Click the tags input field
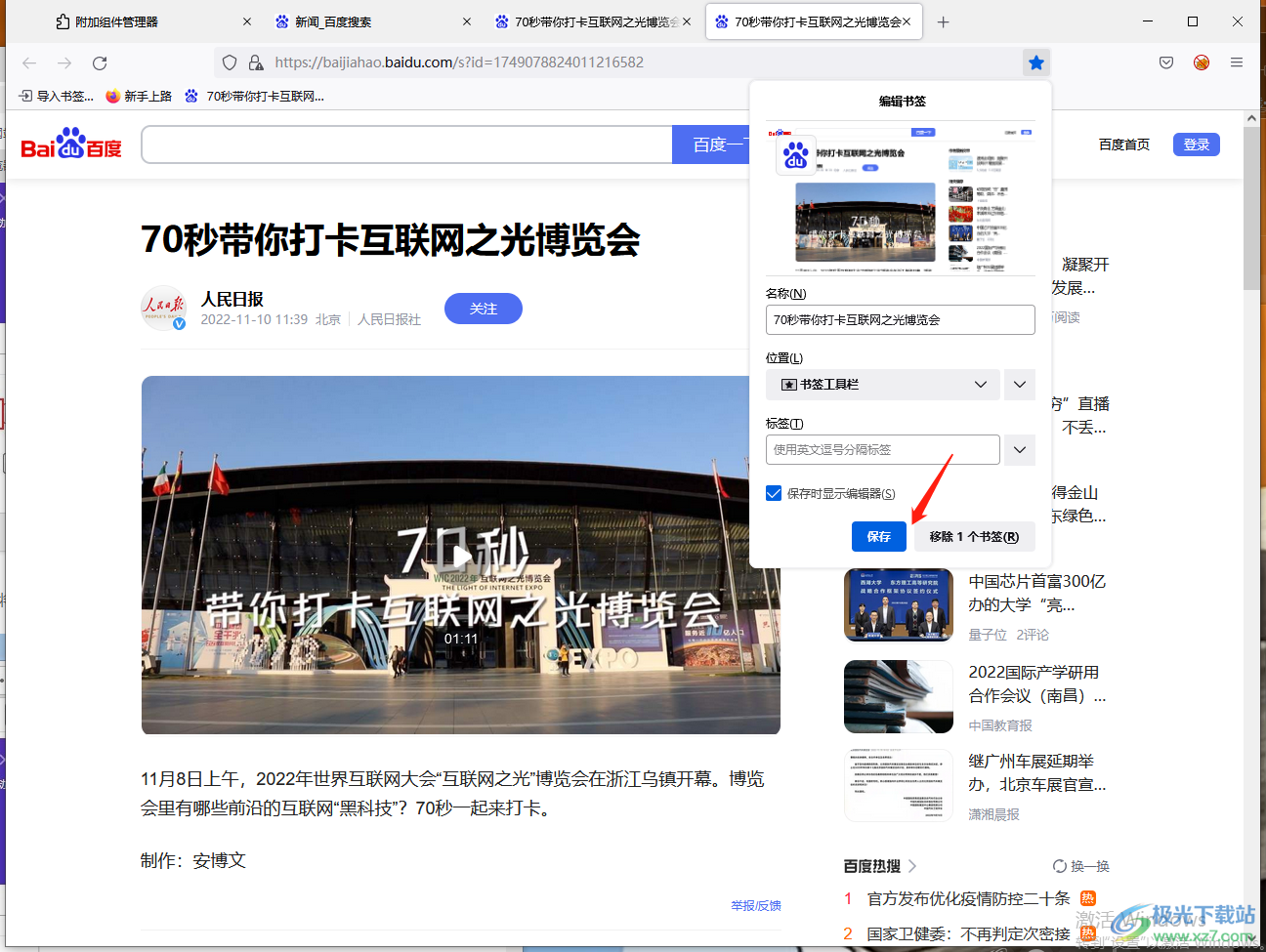Screen dimensions: 1266x952 pyautogui.click(x=883, y=450)
